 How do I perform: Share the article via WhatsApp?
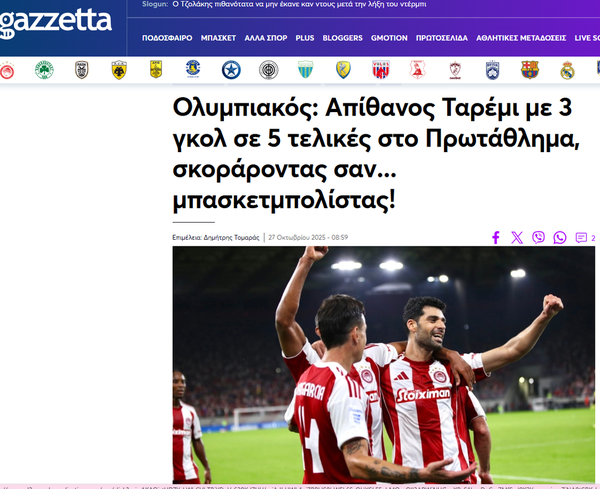560,238
